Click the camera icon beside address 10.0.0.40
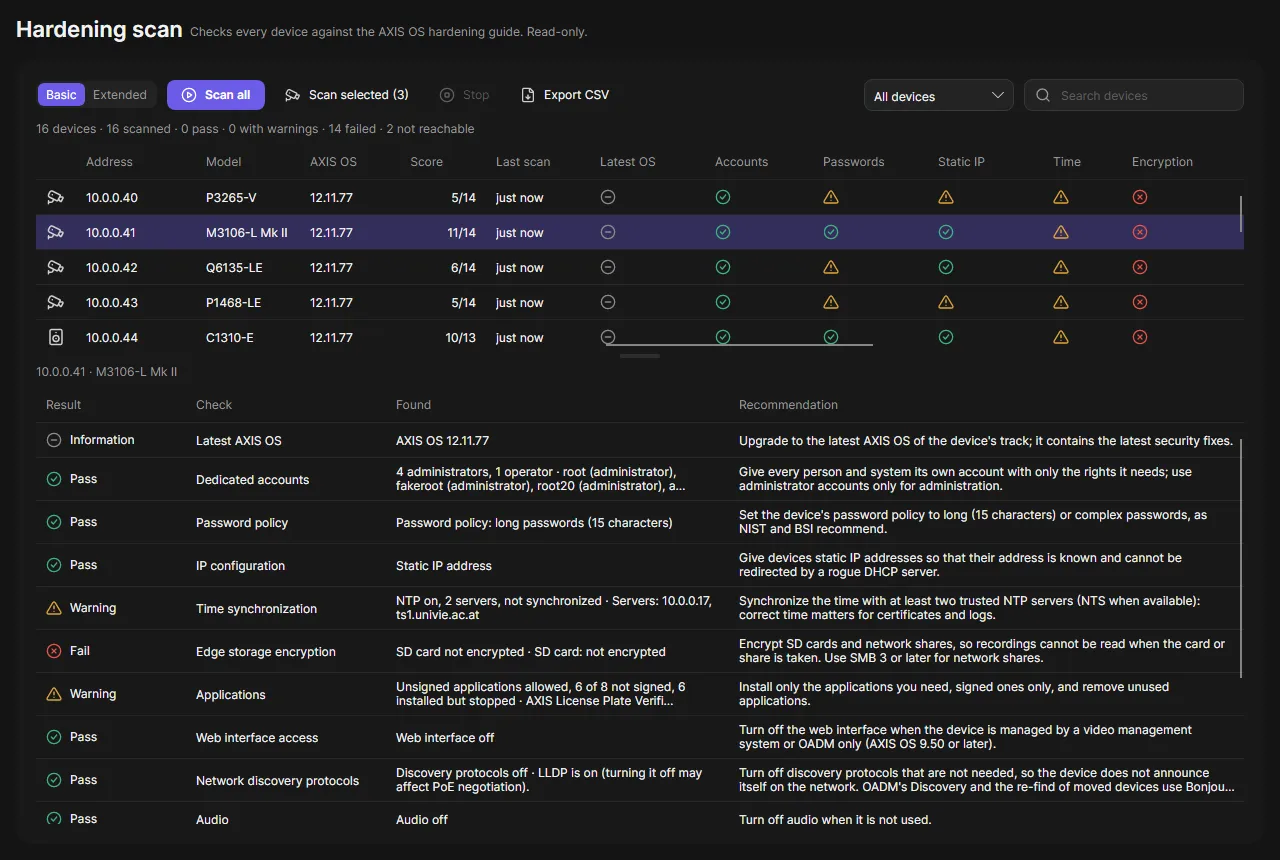The image size is (1280, 860). (55, 198)
